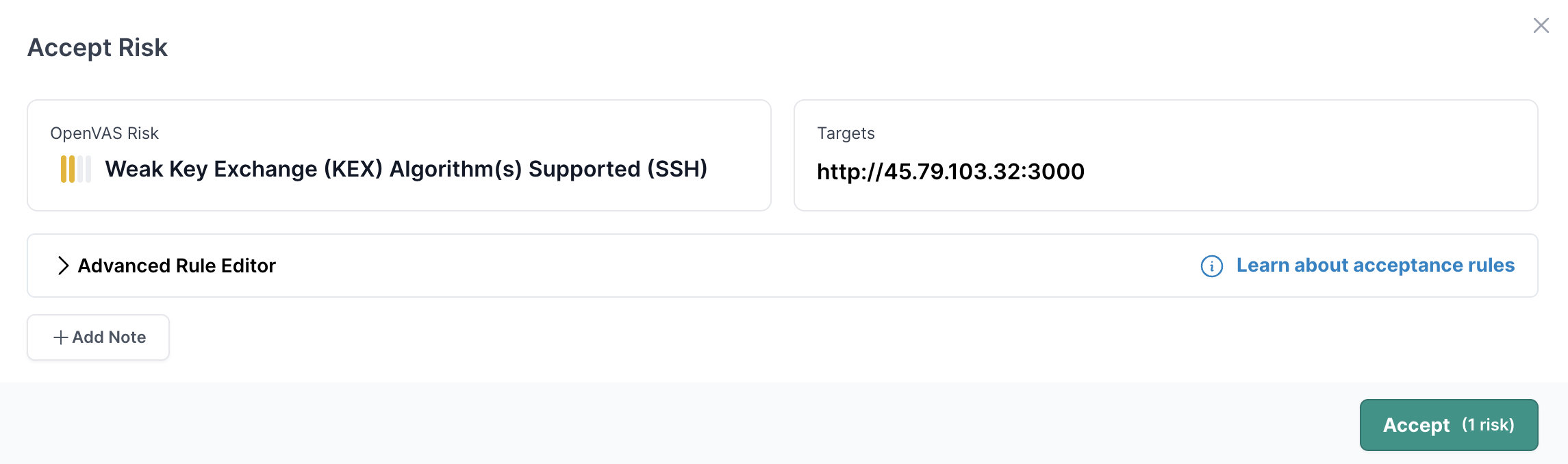The height and width of the screenshot is (464, 1568).
Task: Expand the Advanced Rule Editor chevron
Action: 63,266
